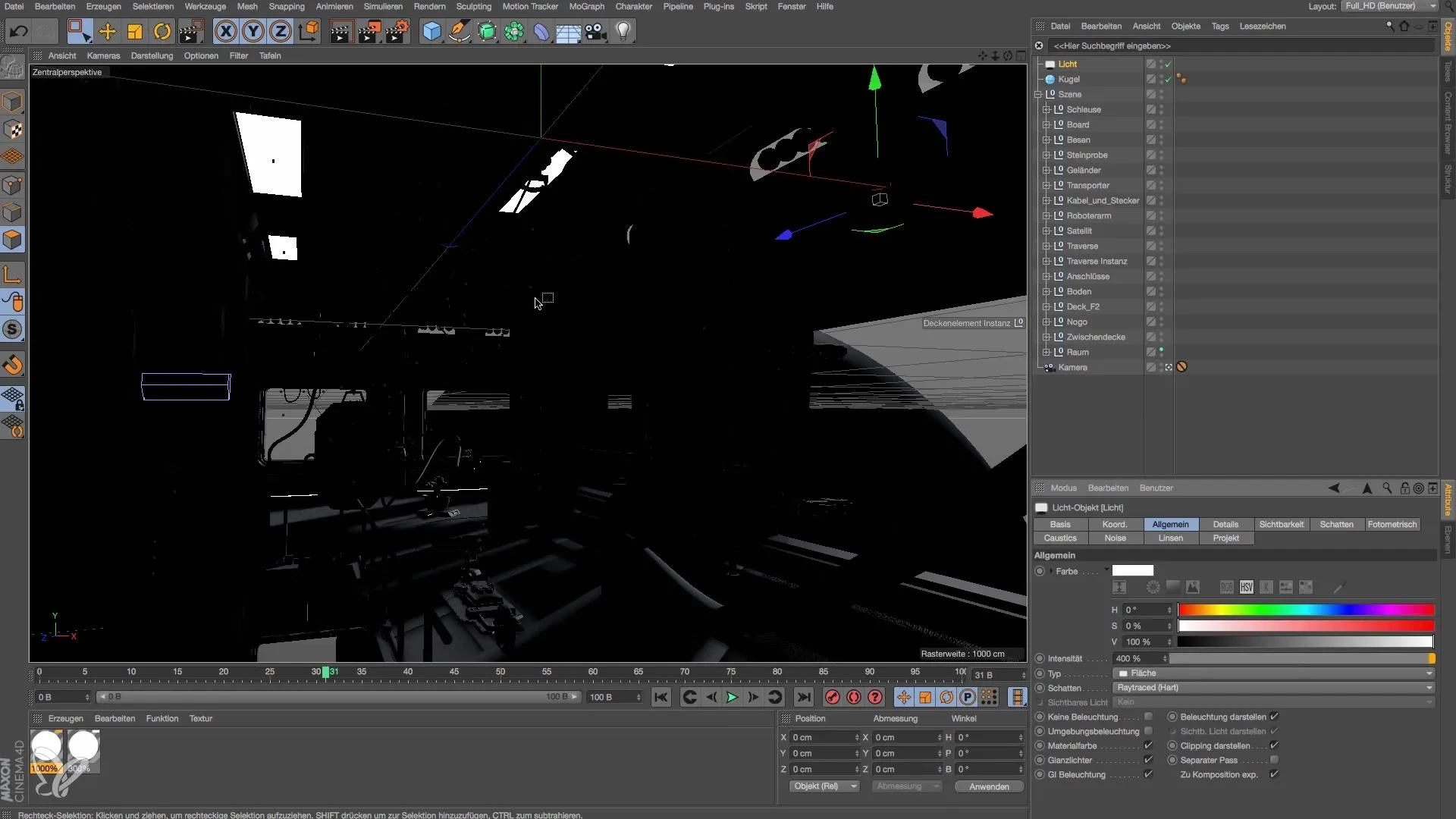Viewport: 1456px width, 819px height.
Task: Collapse the Szene tree group
Action: coord(1038,94)
